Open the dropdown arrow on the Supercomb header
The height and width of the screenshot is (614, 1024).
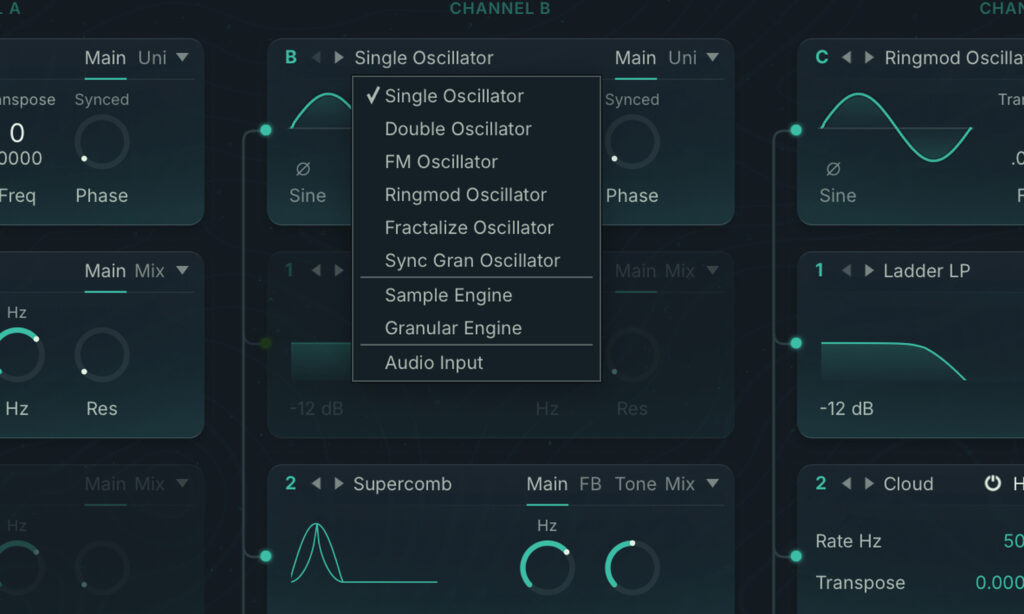pos(713,484)
